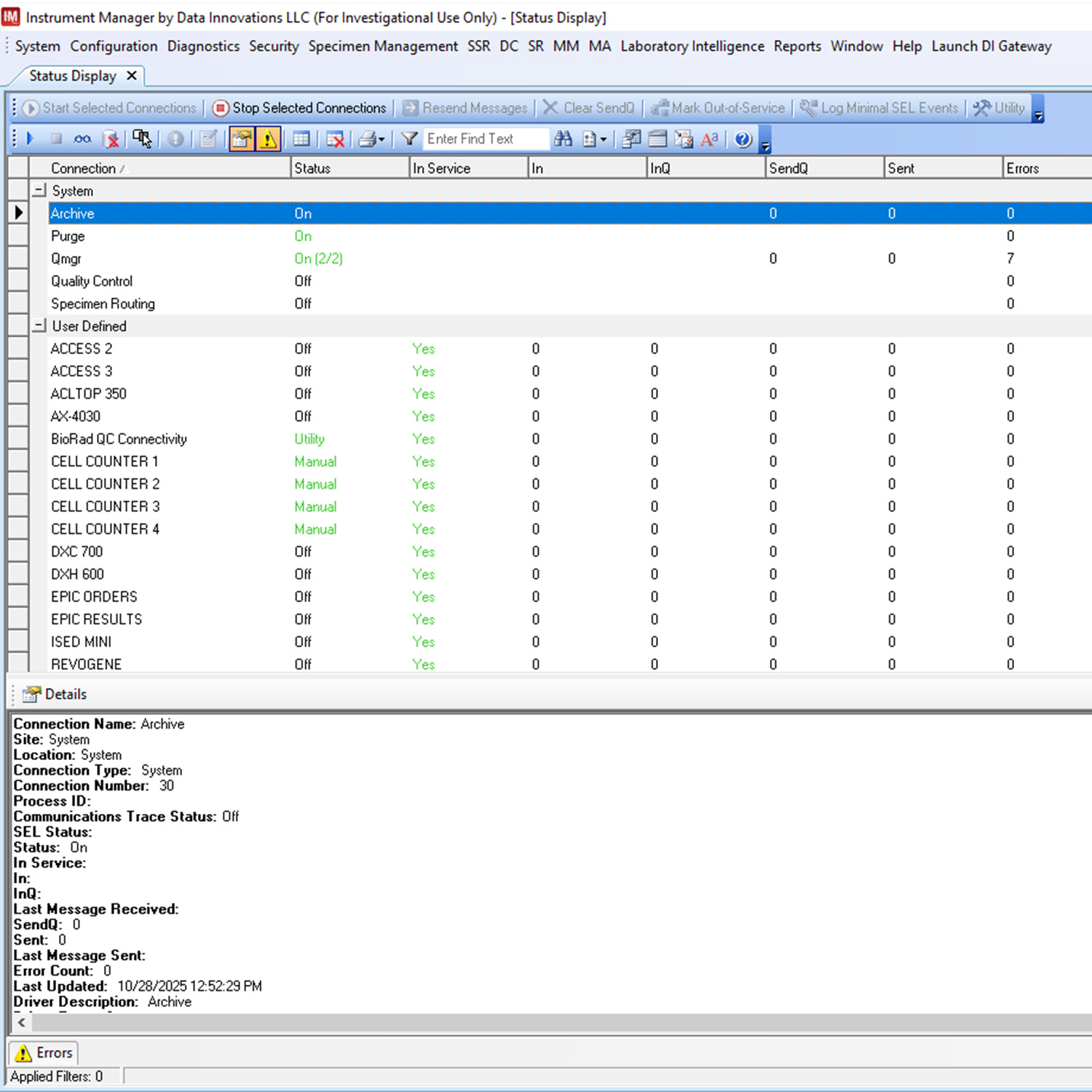Toggle the yellow warning errors pane button
This screenshot has height=1092, width=1092.
(269, 138)
